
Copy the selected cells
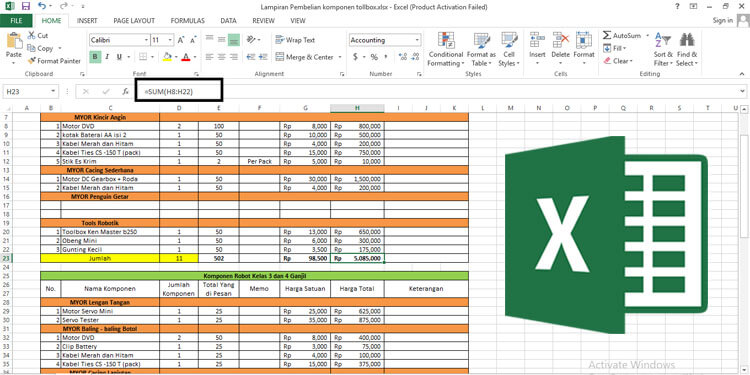(x=40, y=48)
